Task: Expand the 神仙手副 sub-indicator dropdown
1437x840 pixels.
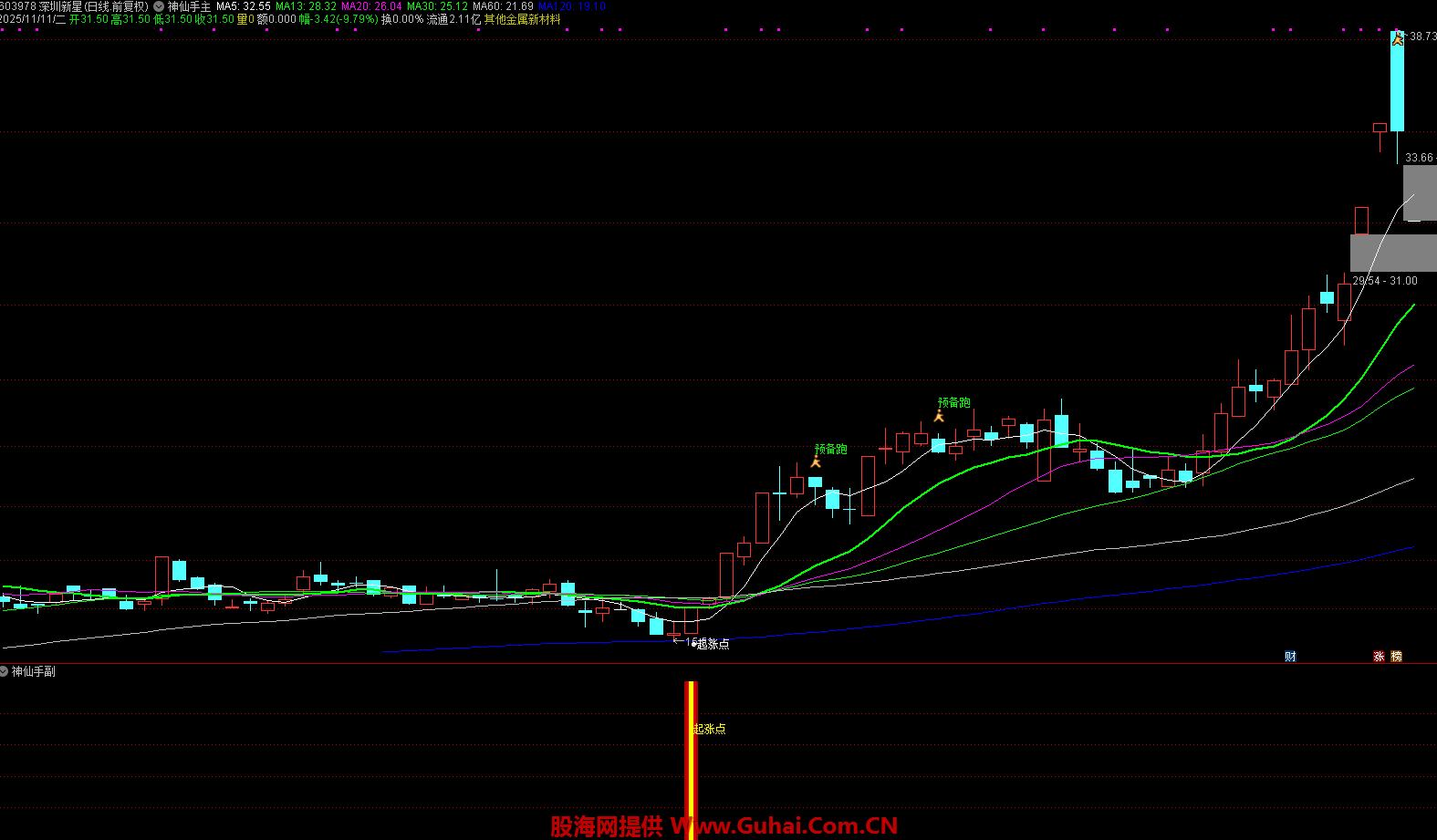Action: (5, 671)
